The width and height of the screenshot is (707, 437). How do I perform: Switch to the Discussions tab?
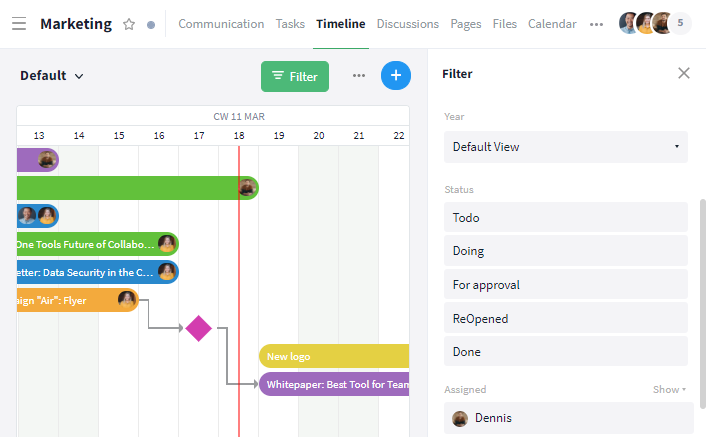pos(407,24)
